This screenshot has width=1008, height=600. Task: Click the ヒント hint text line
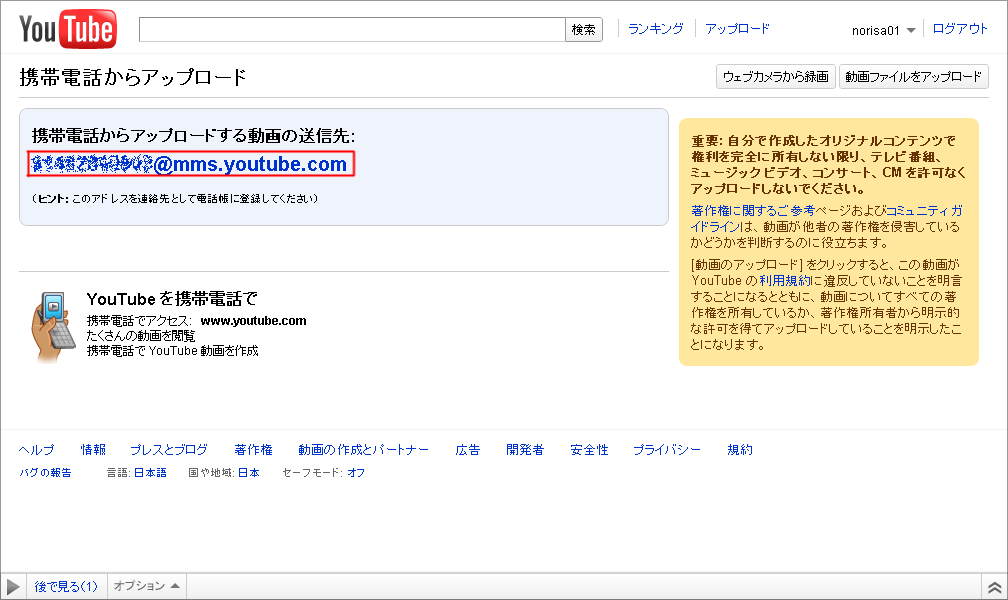(175, 199)
